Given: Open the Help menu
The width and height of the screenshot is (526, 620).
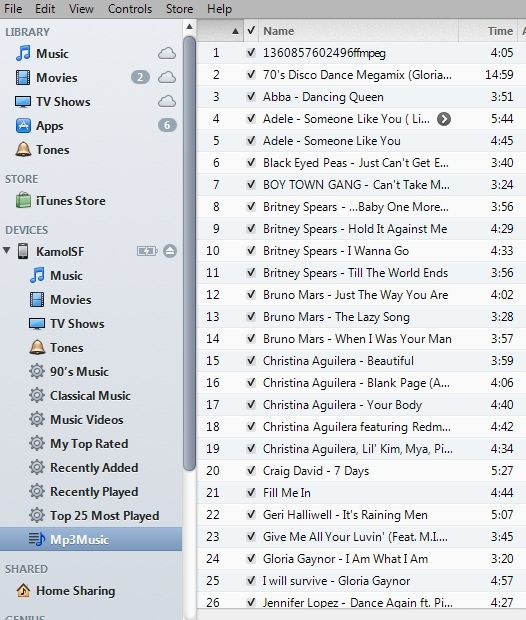Looking at the screenshot, I should coord(219,9).
